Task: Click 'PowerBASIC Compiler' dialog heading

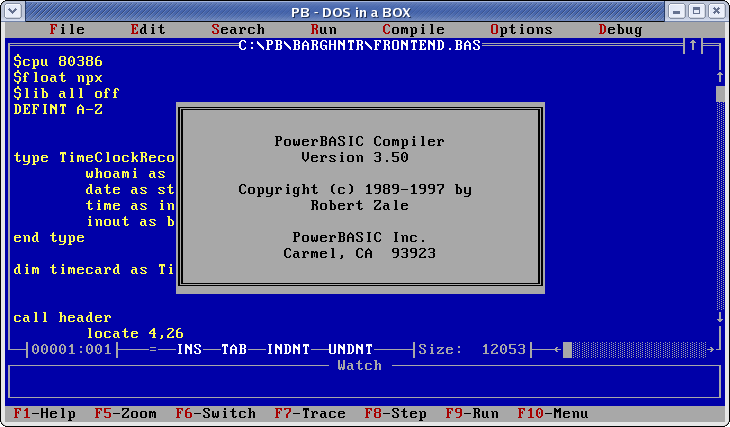Action: point(359,142)
